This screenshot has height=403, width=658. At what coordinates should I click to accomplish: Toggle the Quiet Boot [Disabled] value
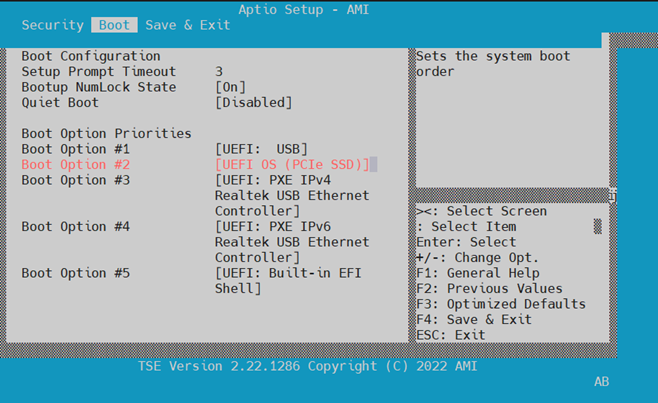coord(253,102)
